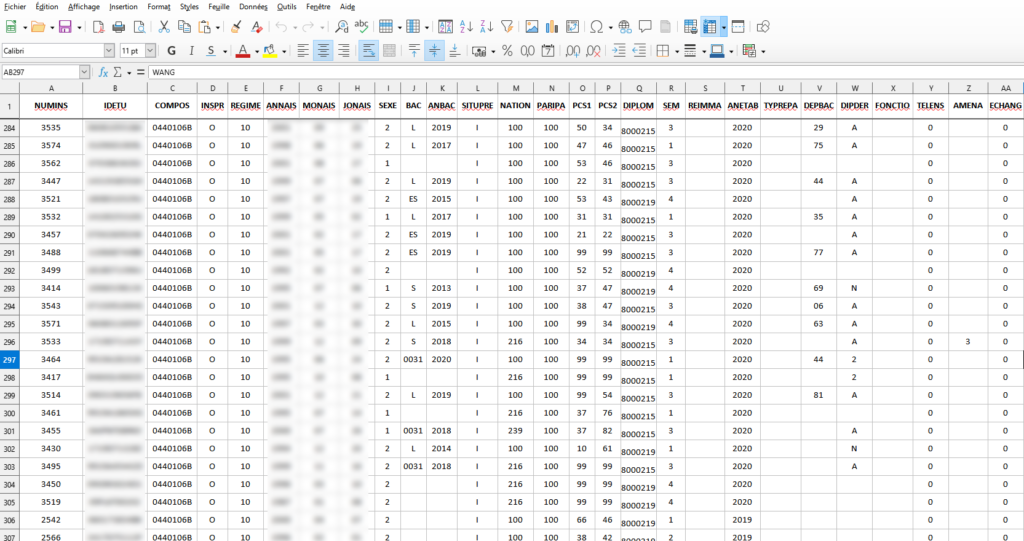Export directly as PDF
This screenshot has width=1024, height=541.
99,27
